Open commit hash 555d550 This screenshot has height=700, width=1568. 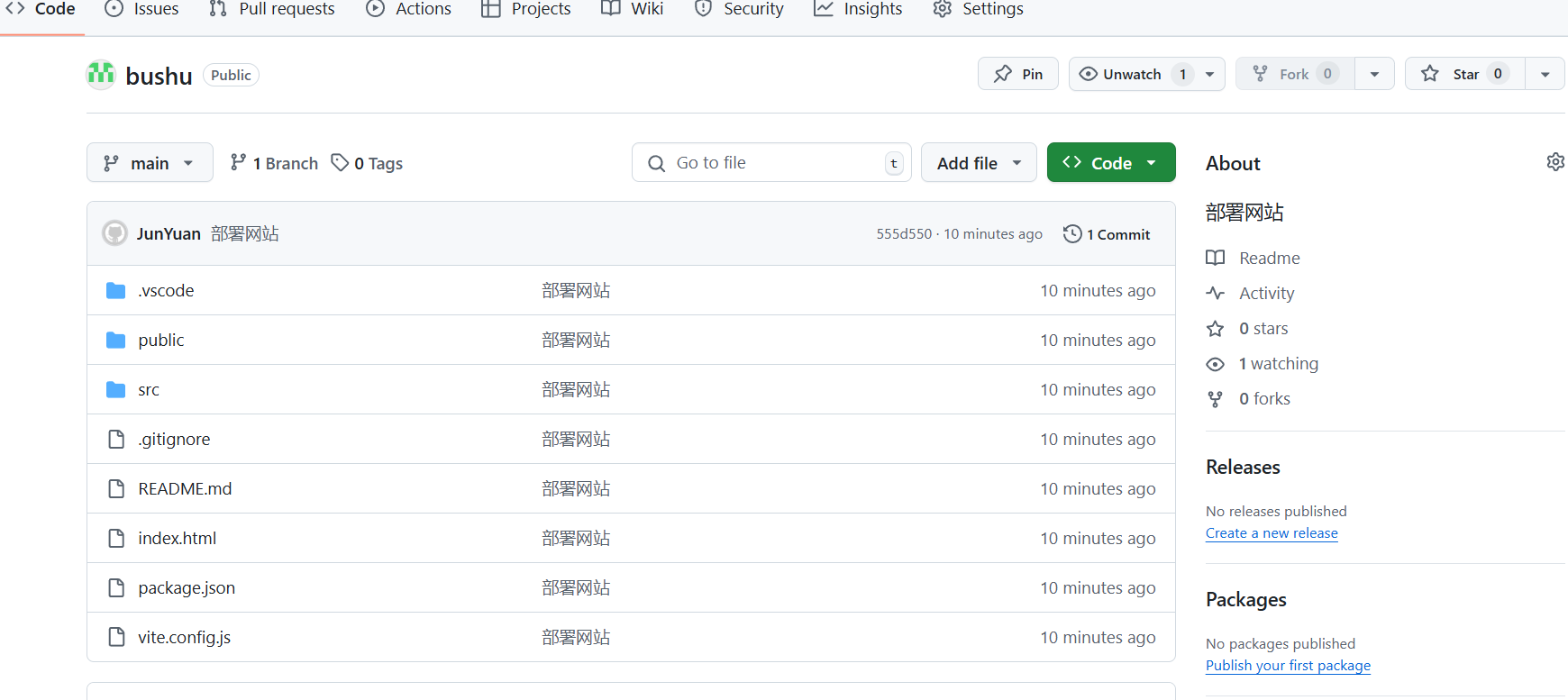904,234
